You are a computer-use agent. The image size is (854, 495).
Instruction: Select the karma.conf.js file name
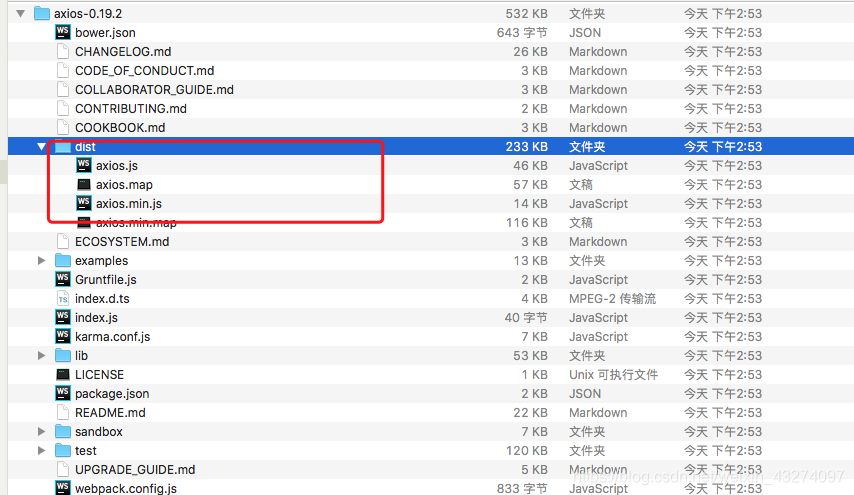pyautogui.click(x=112, y=337)
